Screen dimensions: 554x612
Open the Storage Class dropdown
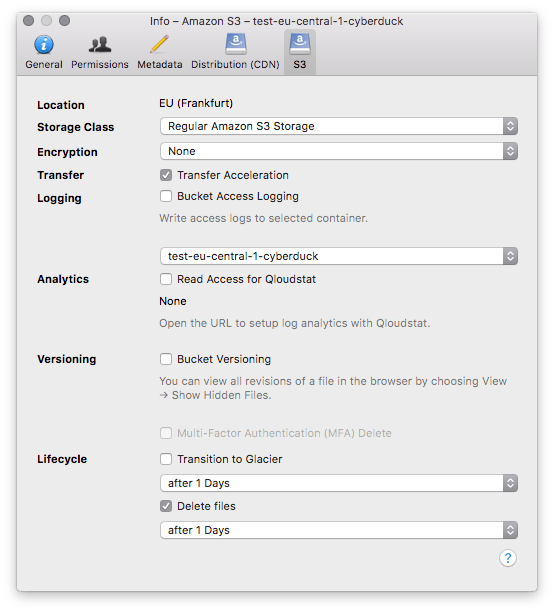point(339,126)
